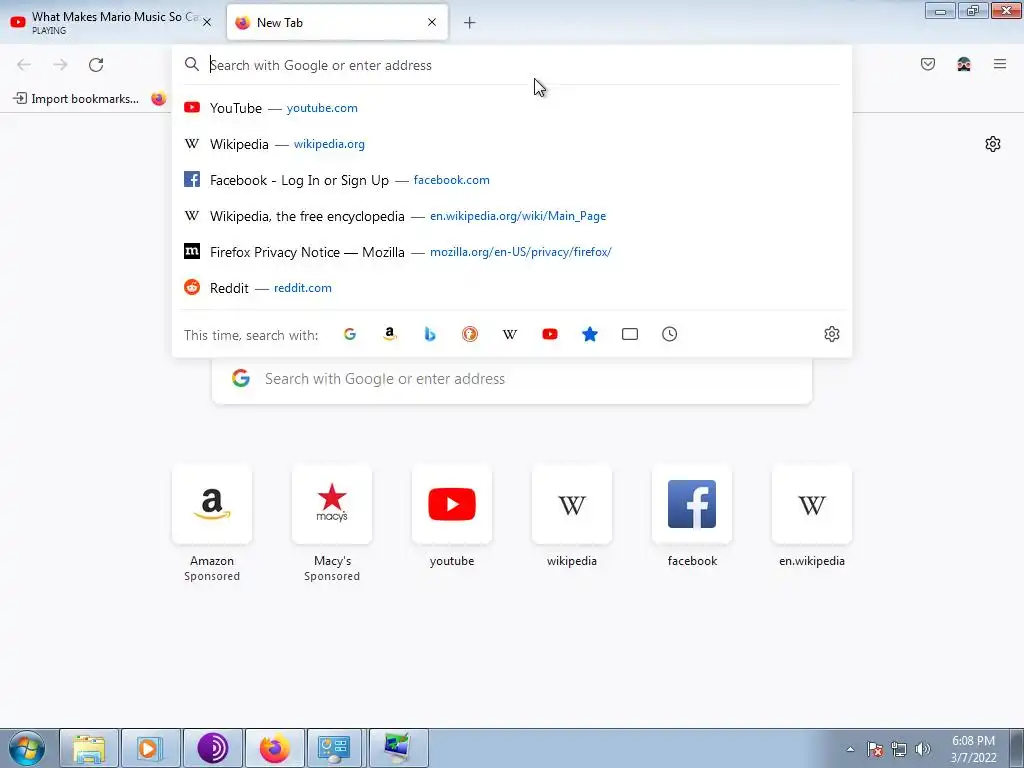
Task: Click the taskbar clock showing 6:08 PM
Action: tap(973, 749)
